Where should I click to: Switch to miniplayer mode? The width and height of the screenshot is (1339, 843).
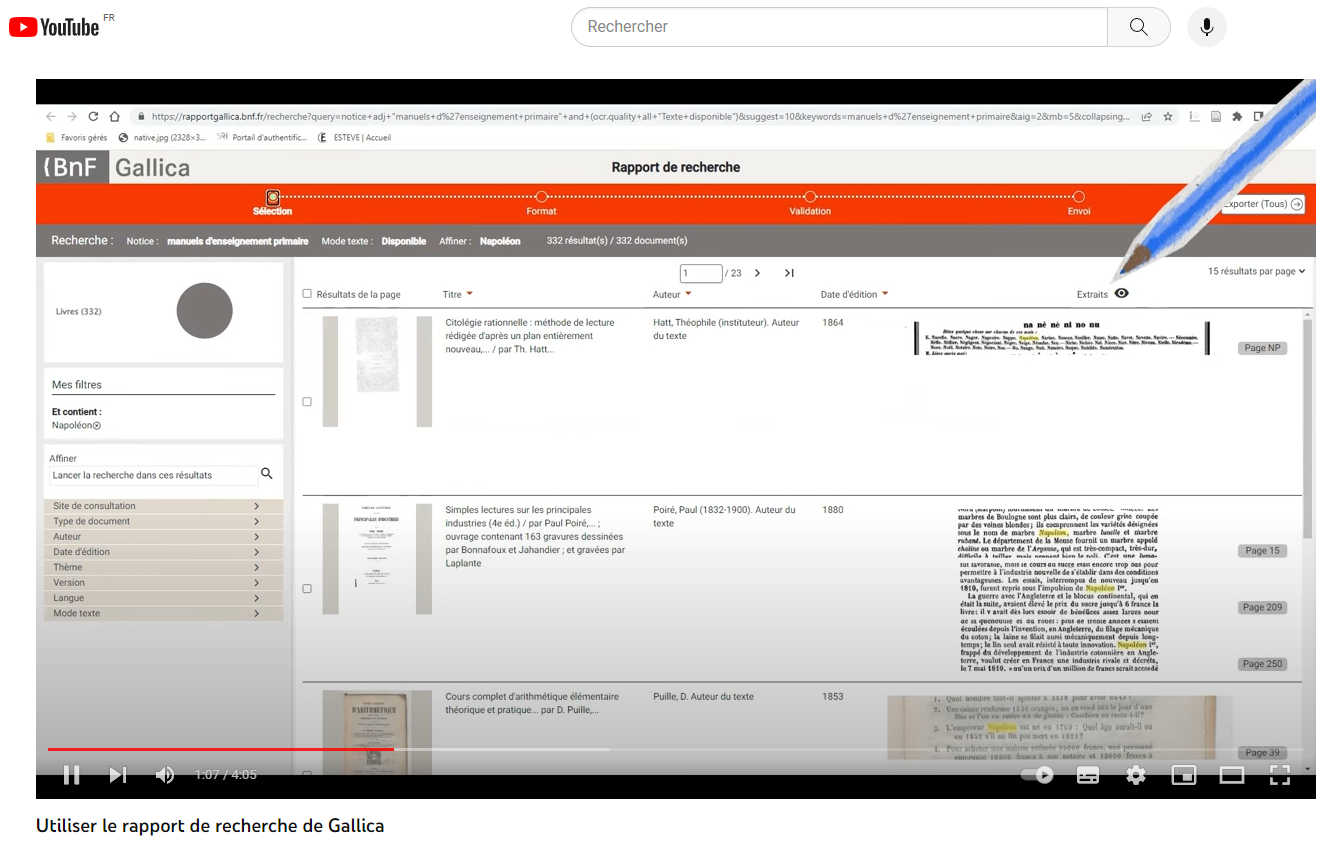[x=1184, y=775]
